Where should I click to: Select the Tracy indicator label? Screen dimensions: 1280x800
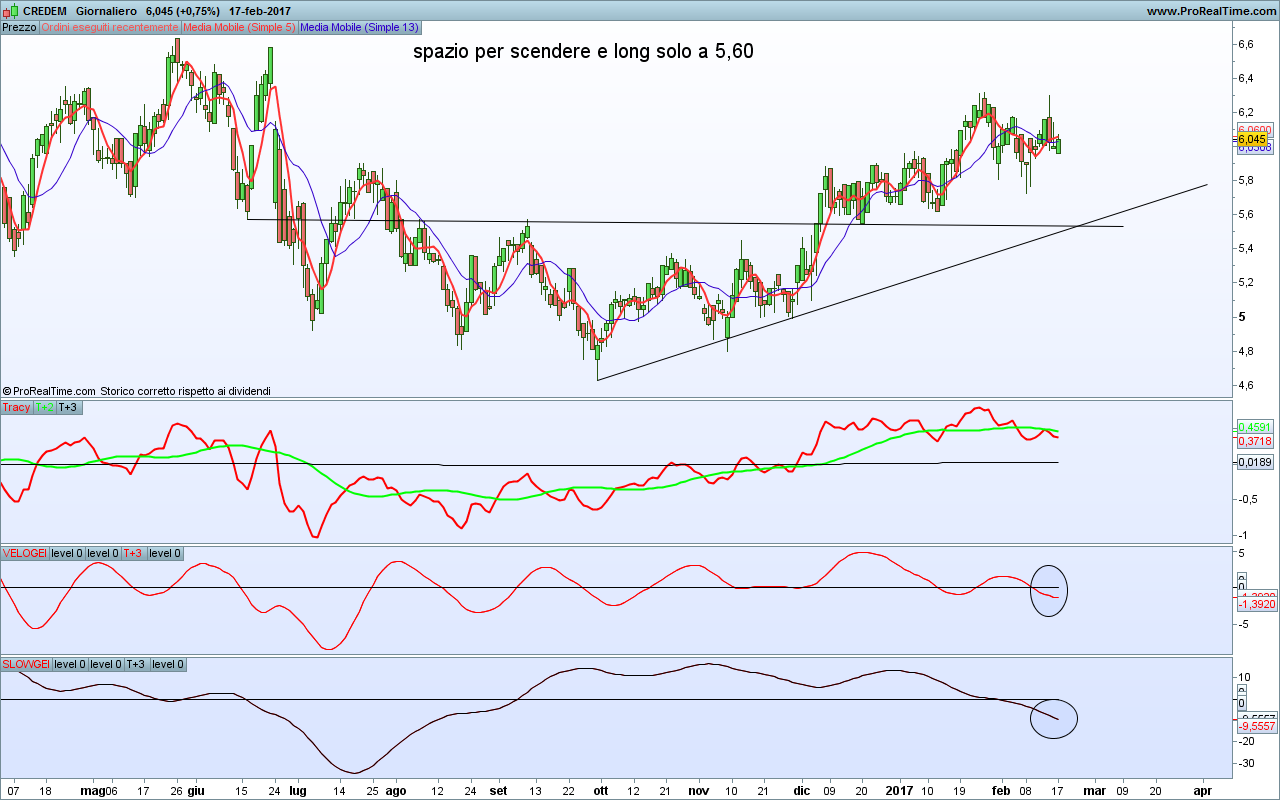click(x=16, y=407)
